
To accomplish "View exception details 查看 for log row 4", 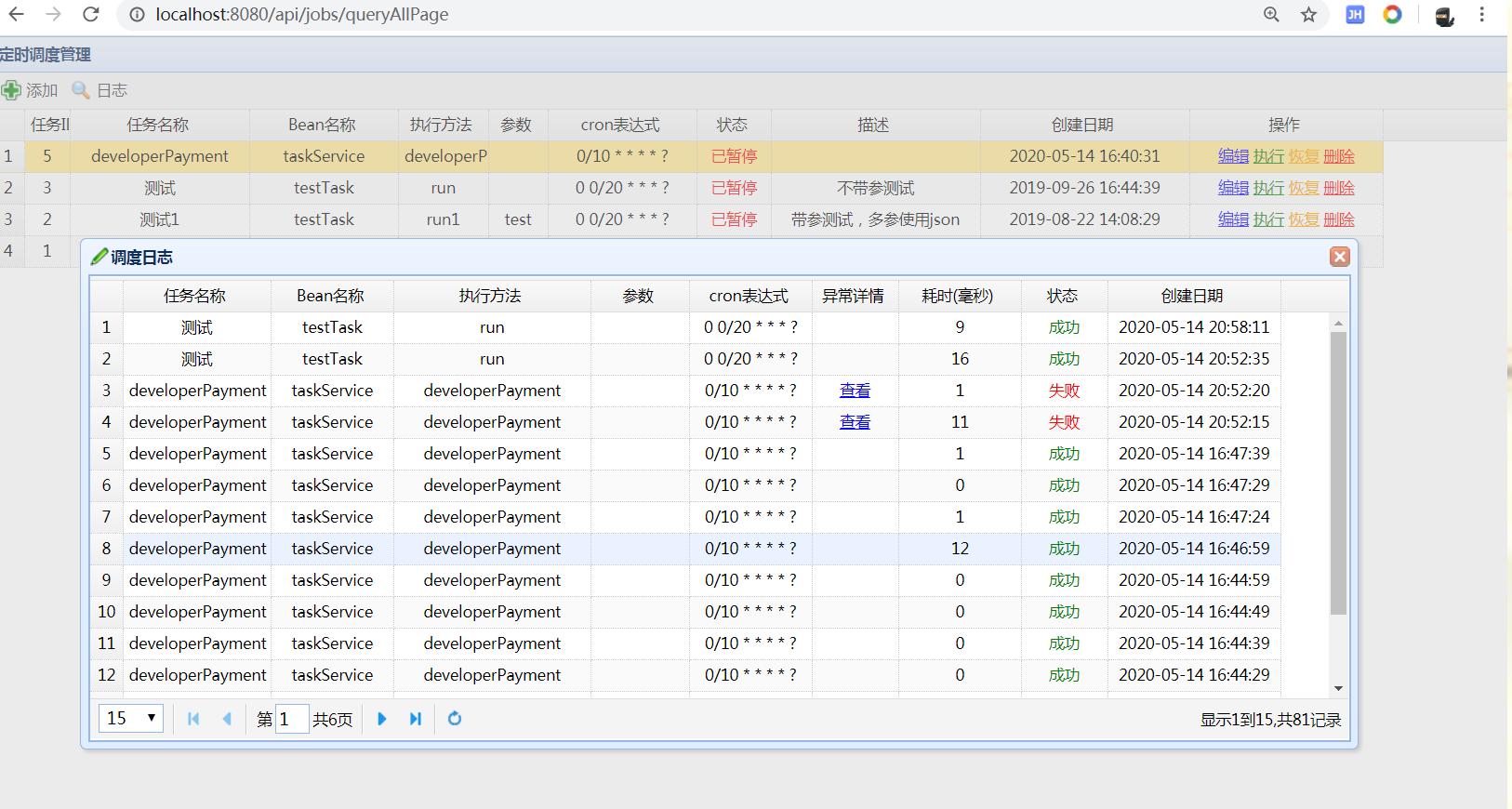I will 855,422.
